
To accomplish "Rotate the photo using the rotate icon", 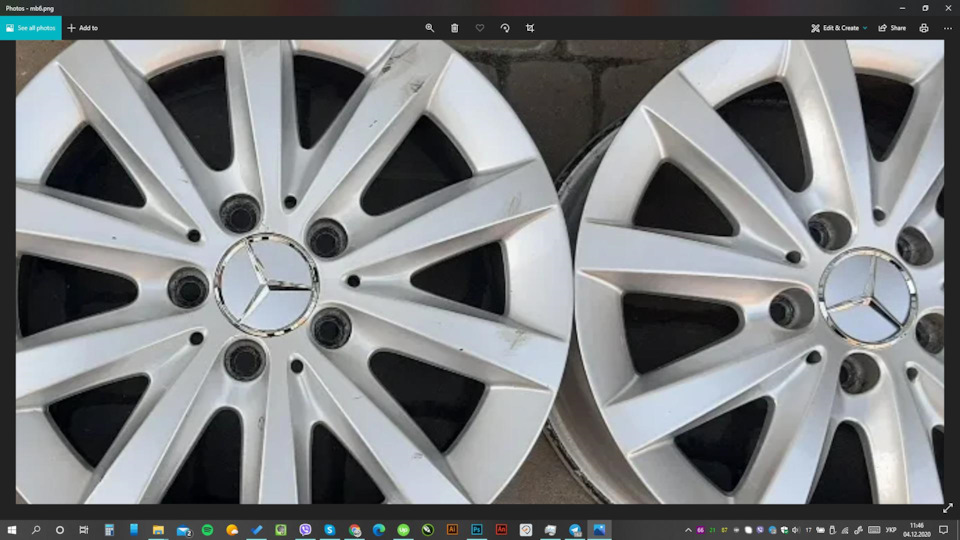I will pos(505,28).
